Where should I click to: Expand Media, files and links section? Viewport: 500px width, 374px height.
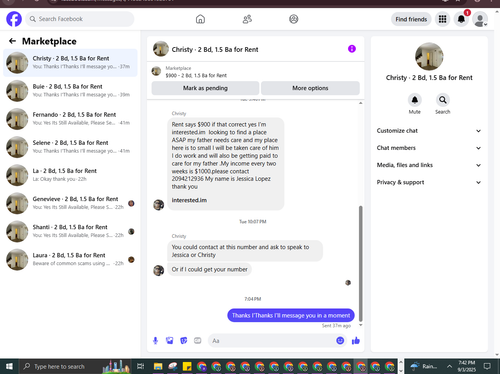pyautogui.click(x=429, y=165)
